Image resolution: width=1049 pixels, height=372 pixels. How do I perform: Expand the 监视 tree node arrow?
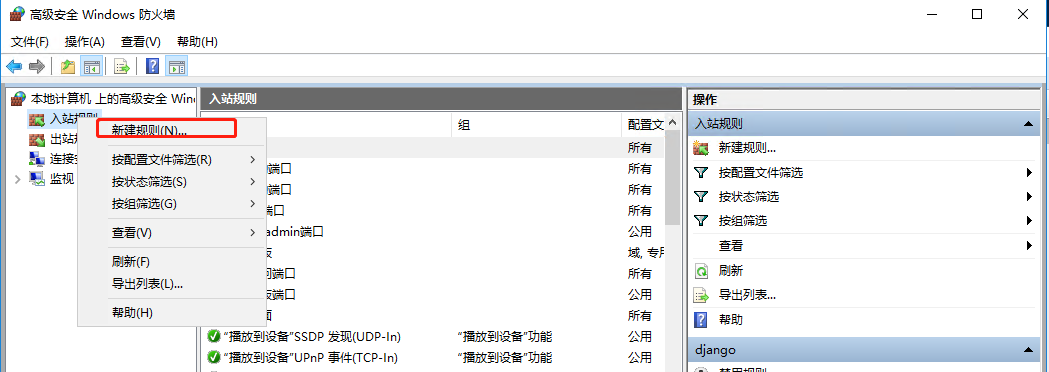(18, 179)
